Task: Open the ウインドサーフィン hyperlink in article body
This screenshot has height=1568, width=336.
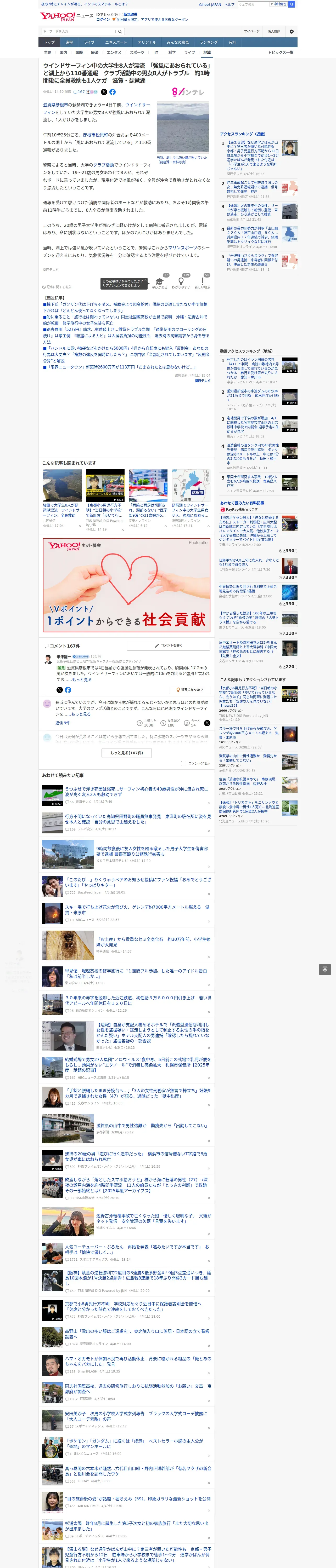Action: 138,105
